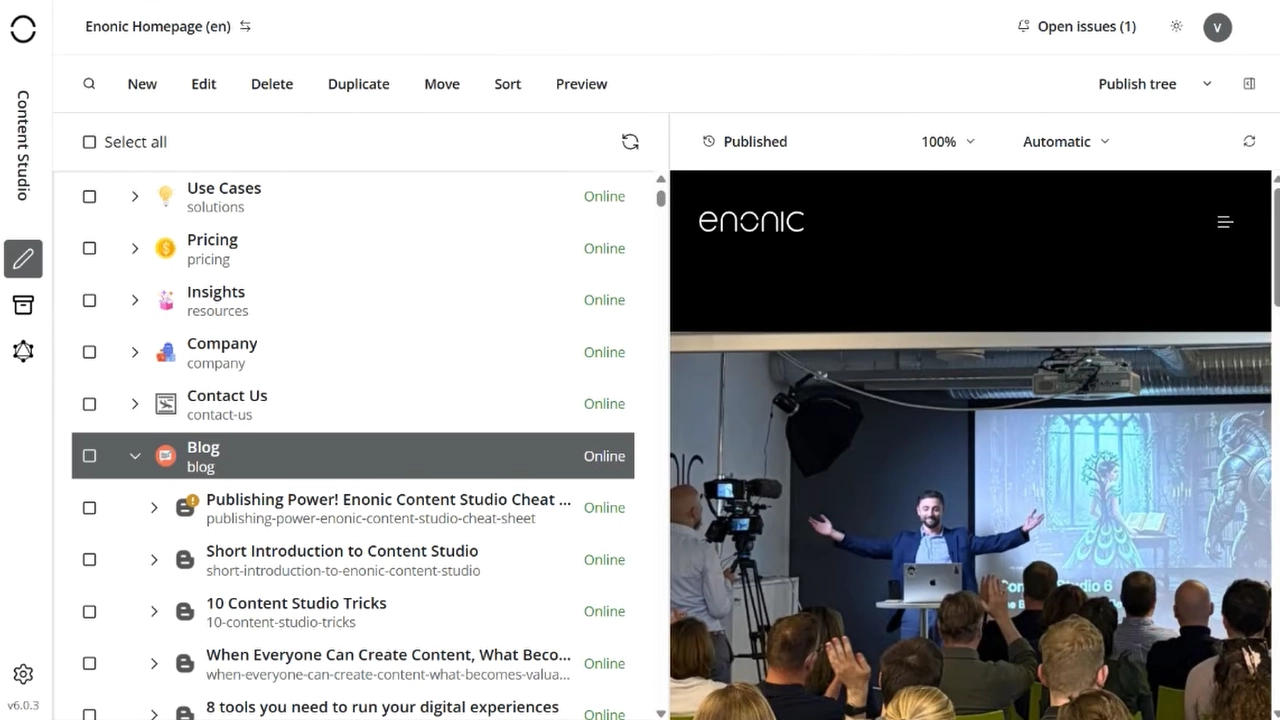Expand the Company tree node

click(135, 352)
